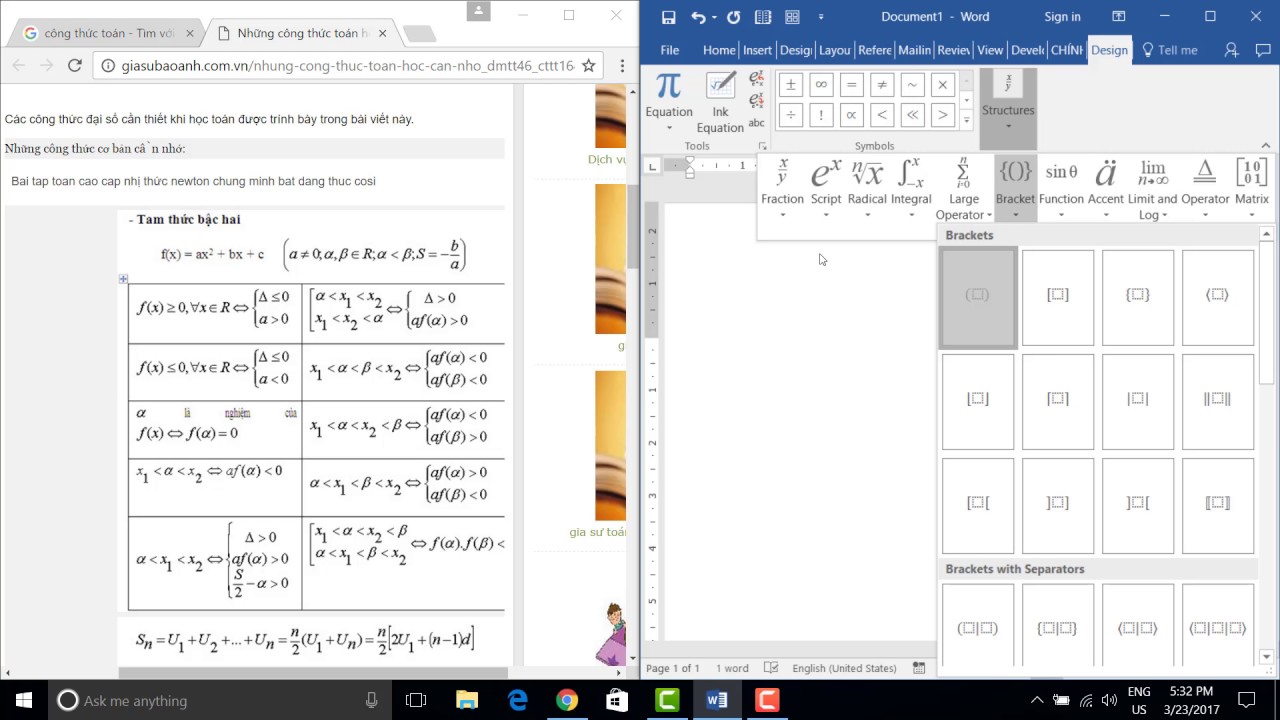The width and height of the screenshot is (1280, 720).
Task: Save the Word document
Action: pos(668,17)
